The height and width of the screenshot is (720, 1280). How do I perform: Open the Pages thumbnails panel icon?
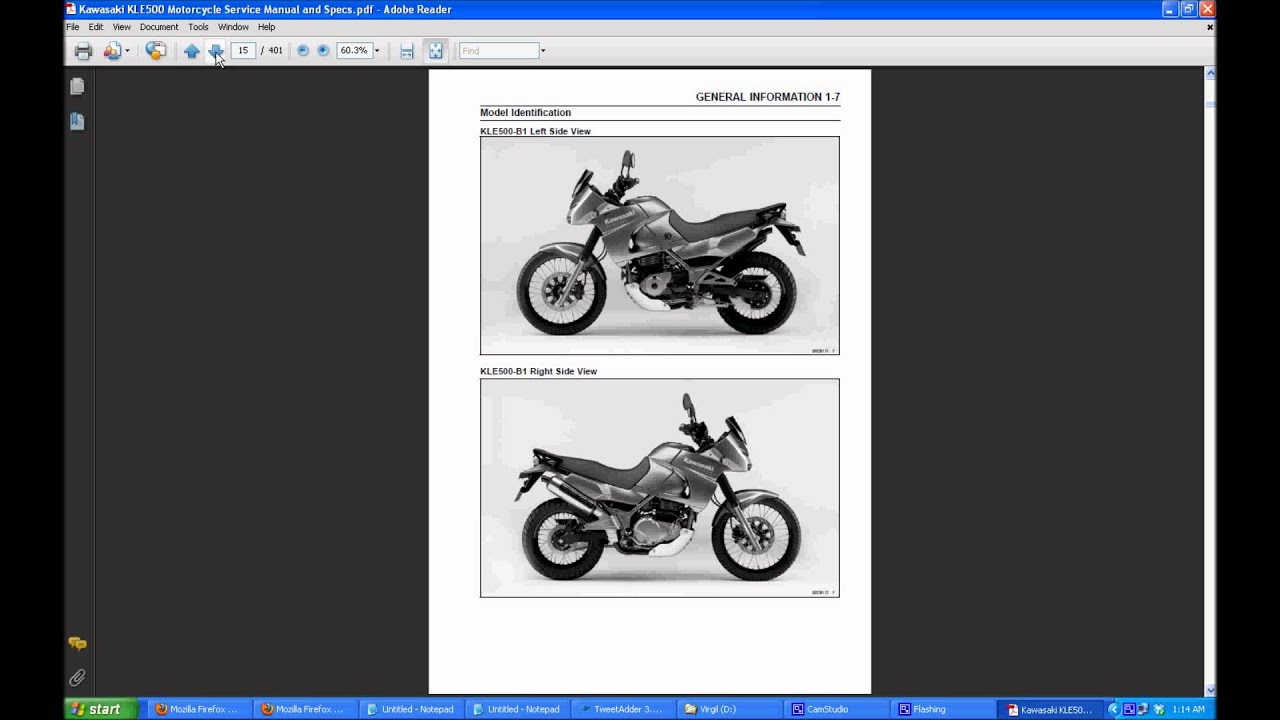pyautogui.click(x=77, y=87)
